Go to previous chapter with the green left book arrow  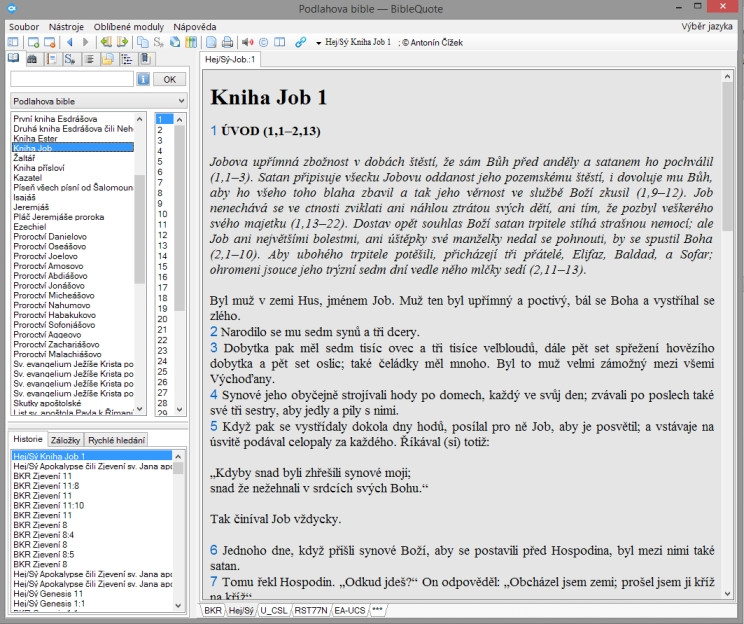106,42
